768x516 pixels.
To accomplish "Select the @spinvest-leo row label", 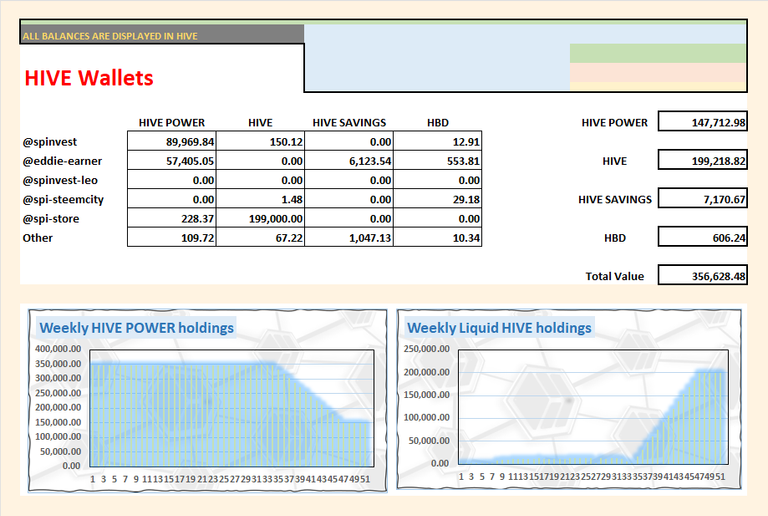I will (60, 180).
